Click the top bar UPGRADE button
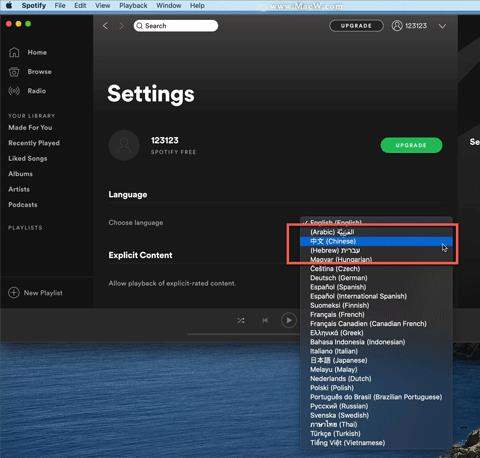Screen dimensions: 480x458 coord(356,26)
